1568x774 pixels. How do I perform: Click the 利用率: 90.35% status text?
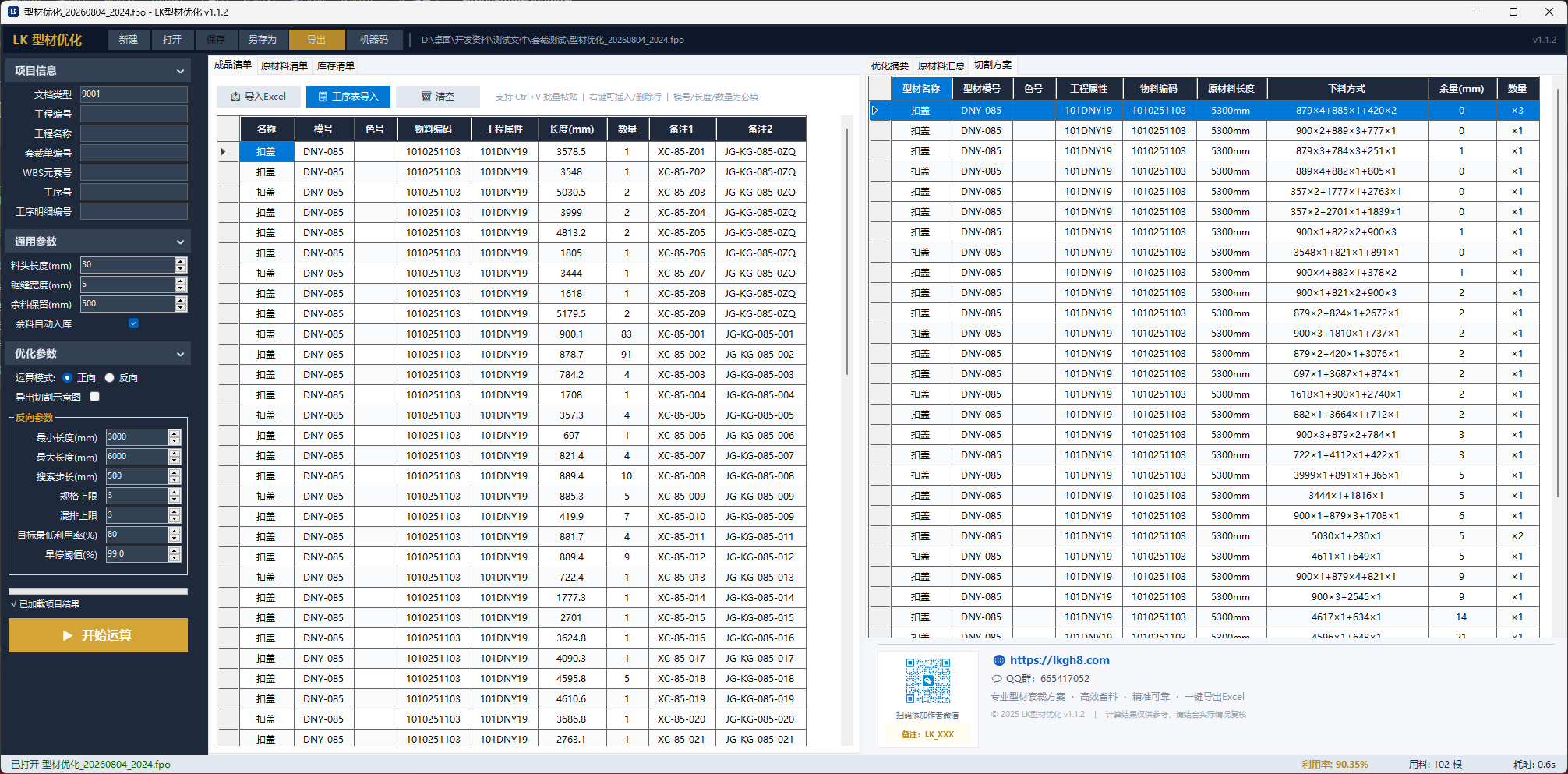click(1335, 764)
